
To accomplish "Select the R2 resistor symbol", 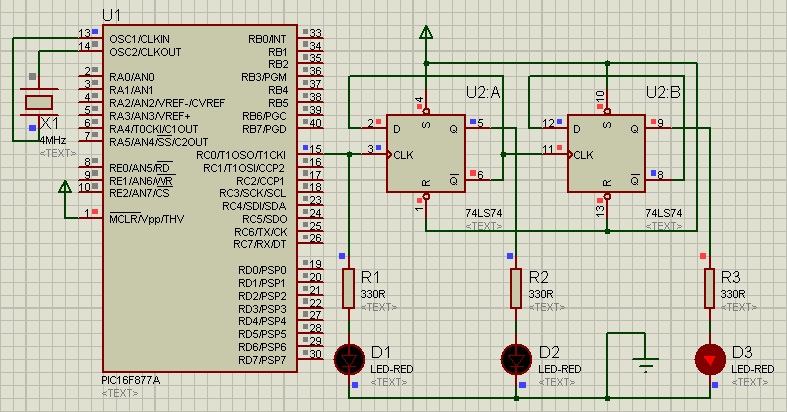I will [516, 288].
